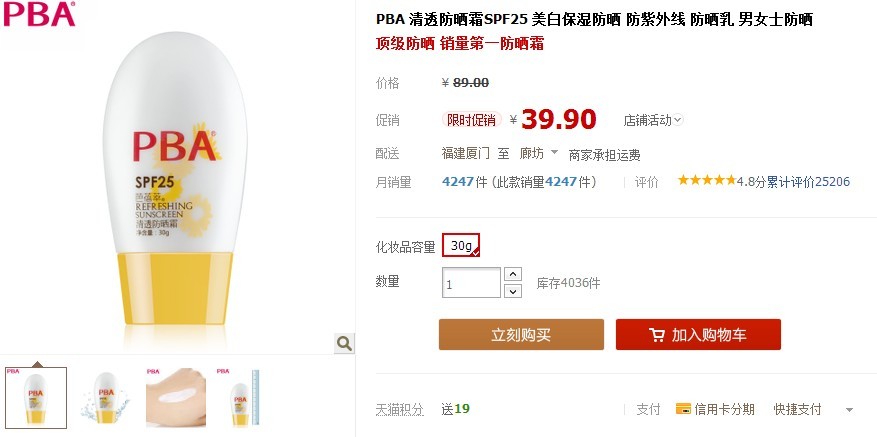View the skin swatch texture thumbnail
The image size is (877, 437).
point(176,398)
